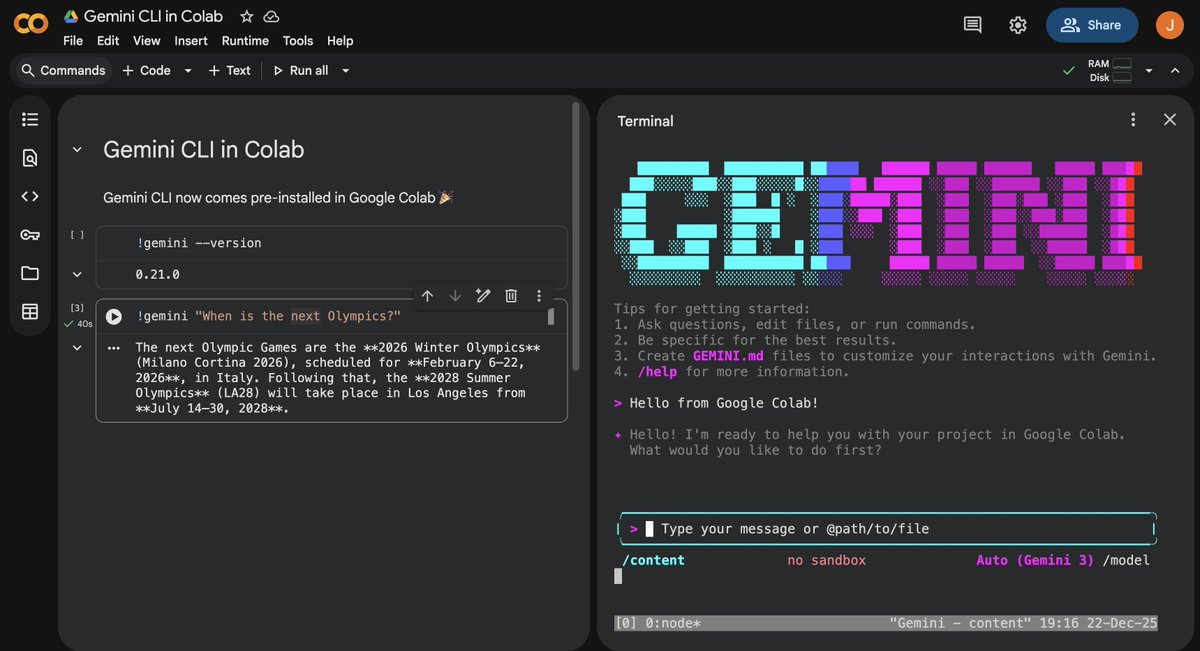Click the edit with AI pencil icon
Screen dimensions: 1200x651
pyautogui.click(x=483, y=296)
